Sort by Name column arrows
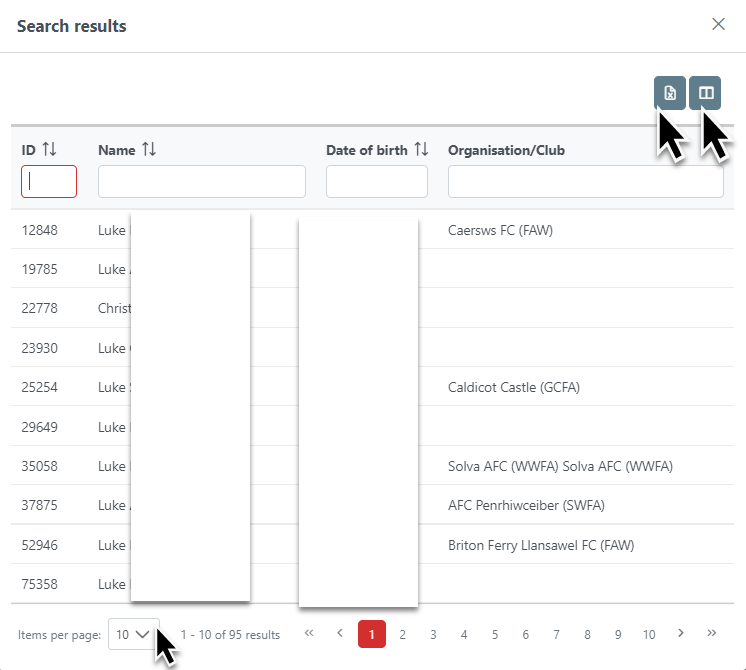This screenshot has width=746, height=670. tap(149, 150)
